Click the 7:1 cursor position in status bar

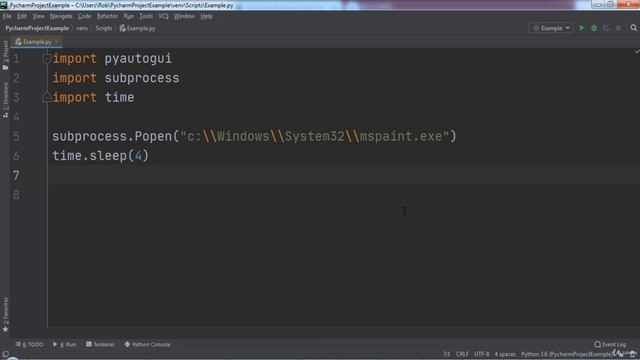click(447, 354)
